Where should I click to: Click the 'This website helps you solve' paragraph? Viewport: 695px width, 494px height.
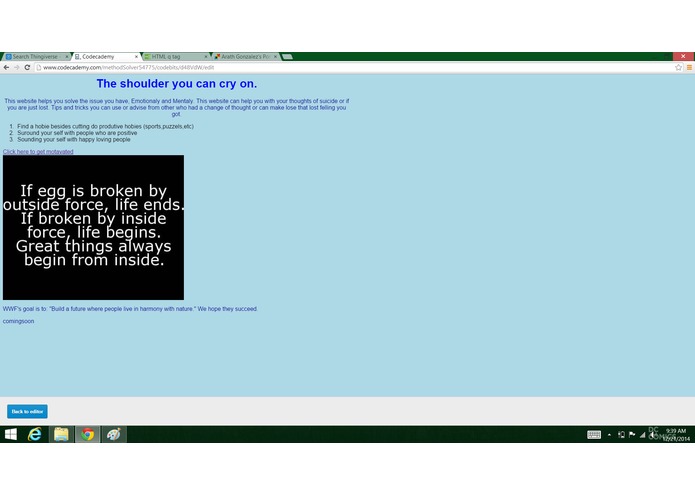[x=176, y=107]
